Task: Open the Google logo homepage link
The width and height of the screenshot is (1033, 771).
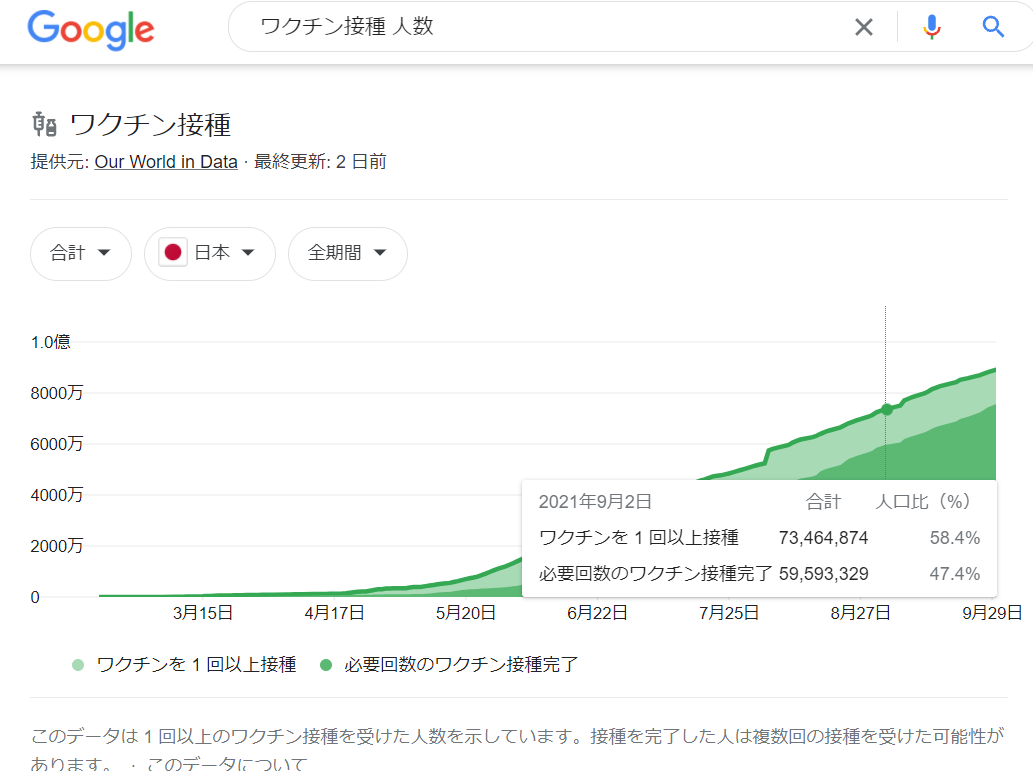Action: (x=91, y=30)
